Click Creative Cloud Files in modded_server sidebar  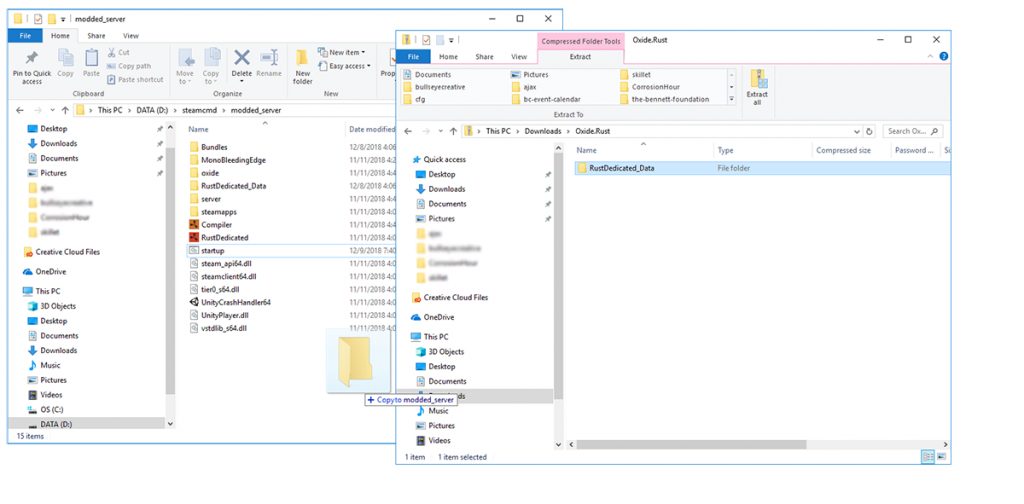point(61,252)
